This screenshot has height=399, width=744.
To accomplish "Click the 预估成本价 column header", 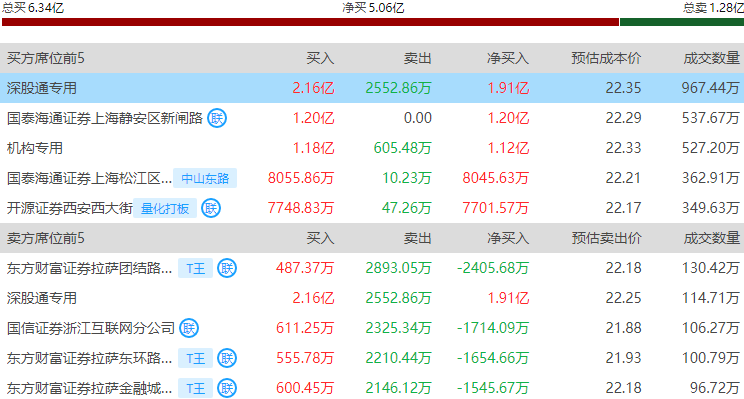I will coord(606,58).
